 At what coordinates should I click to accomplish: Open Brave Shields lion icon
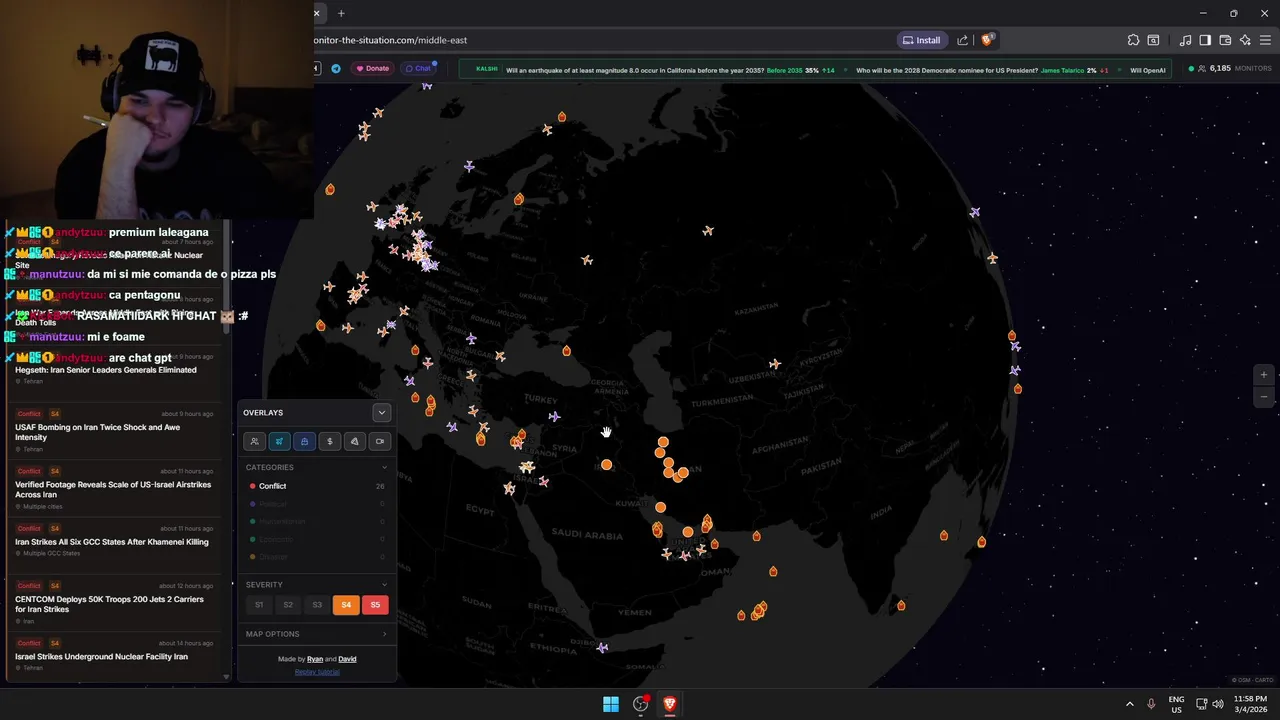987,40
